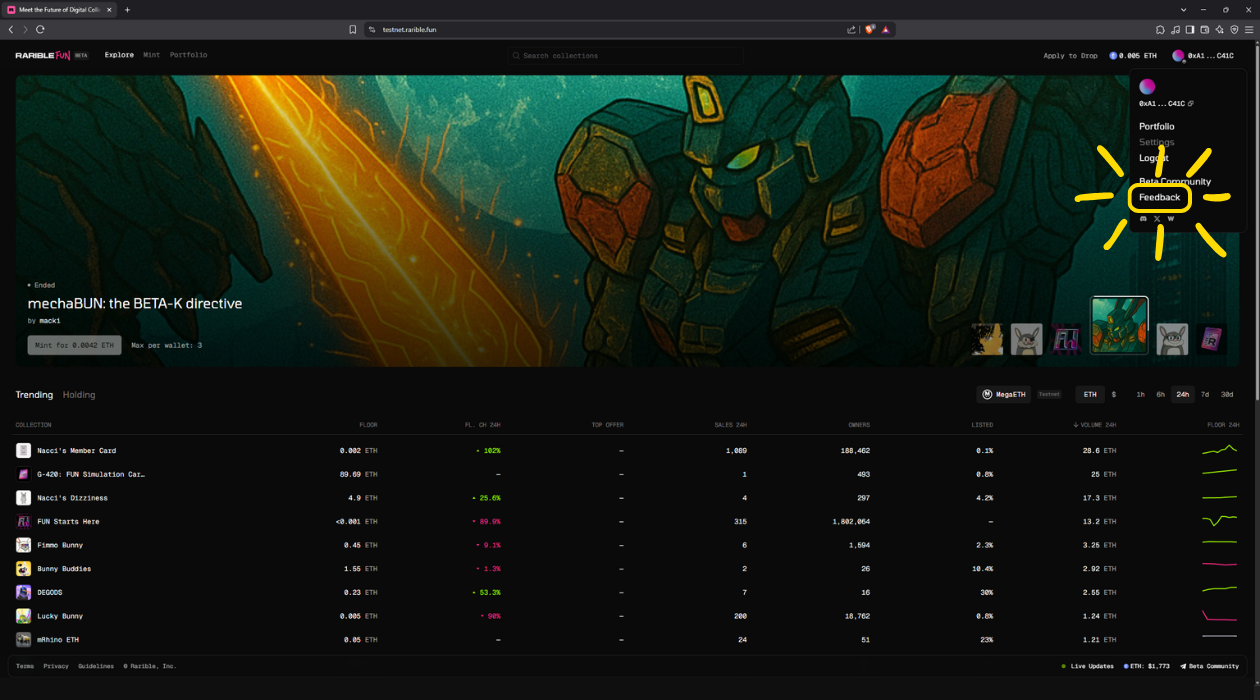The image size is (1260, 700).
Task: Click the W social icon in account menu
Action: [x=1171, y=218]
